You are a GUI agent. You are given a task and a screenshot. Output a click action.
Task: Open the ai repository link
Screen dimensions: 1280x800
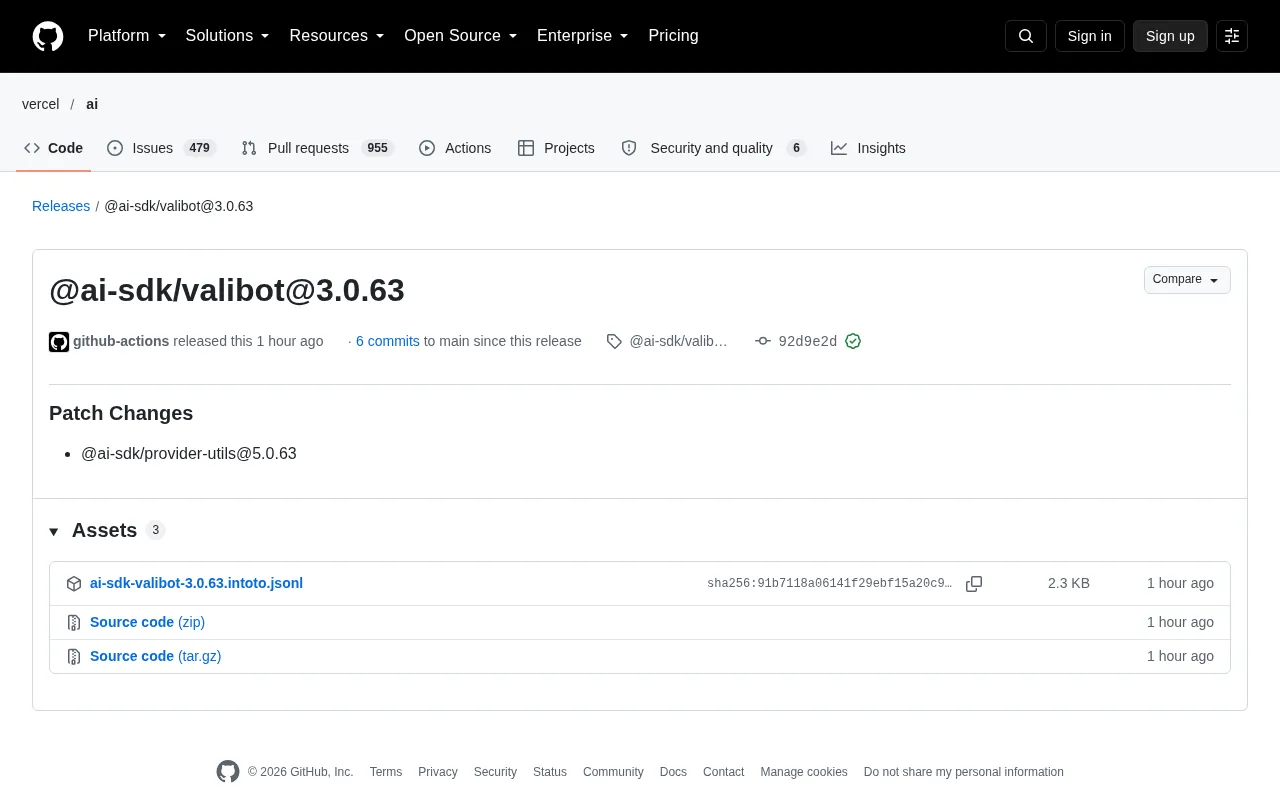pos(92,104)
